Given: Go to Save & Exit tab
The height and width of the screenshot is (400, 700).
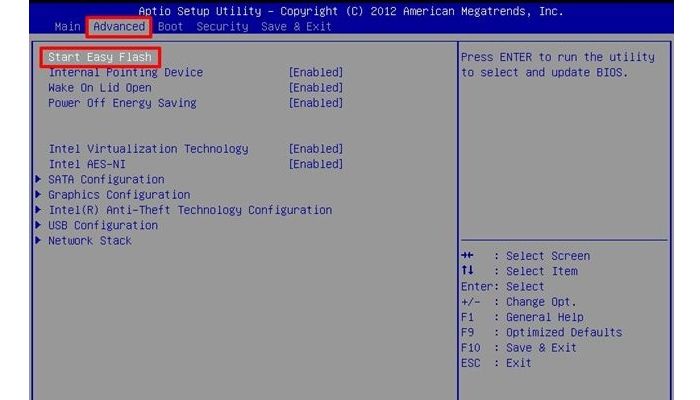Looking at the screenshot, I should (x=296, y=26).
